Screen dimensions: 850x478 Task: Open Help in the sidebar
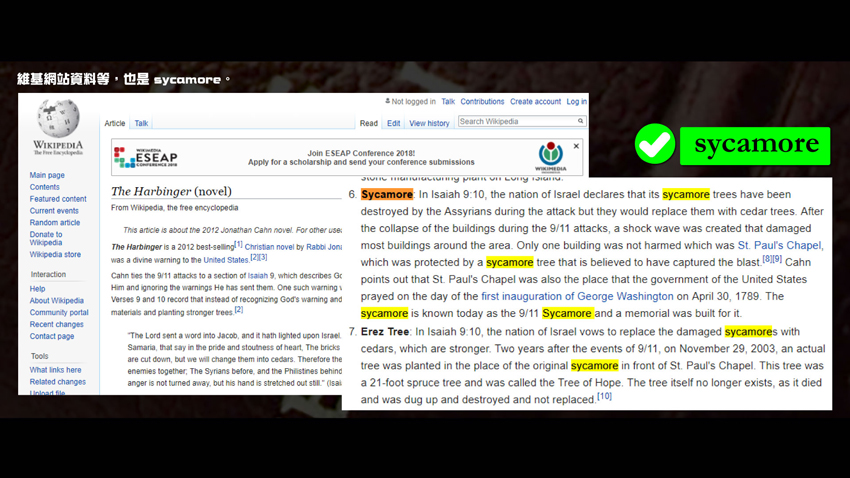coord(37,289)
